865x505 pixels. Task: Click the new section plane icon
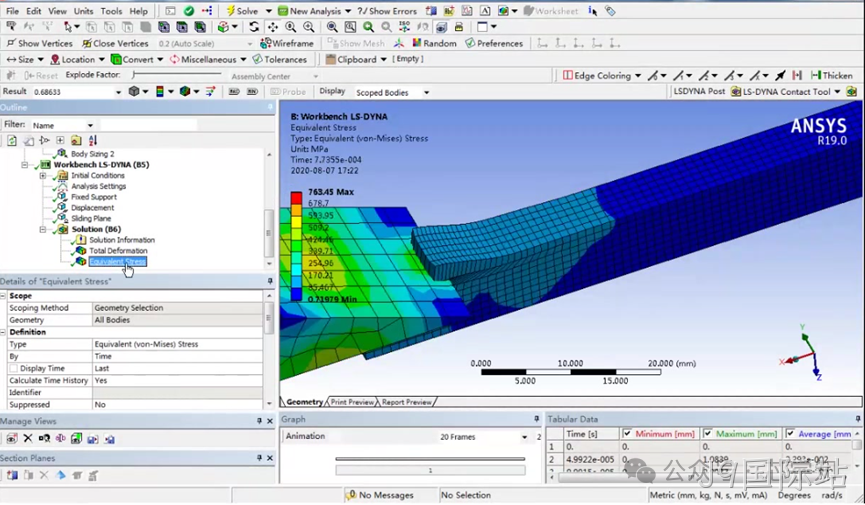pyautogui.click(x=12, y=475)
